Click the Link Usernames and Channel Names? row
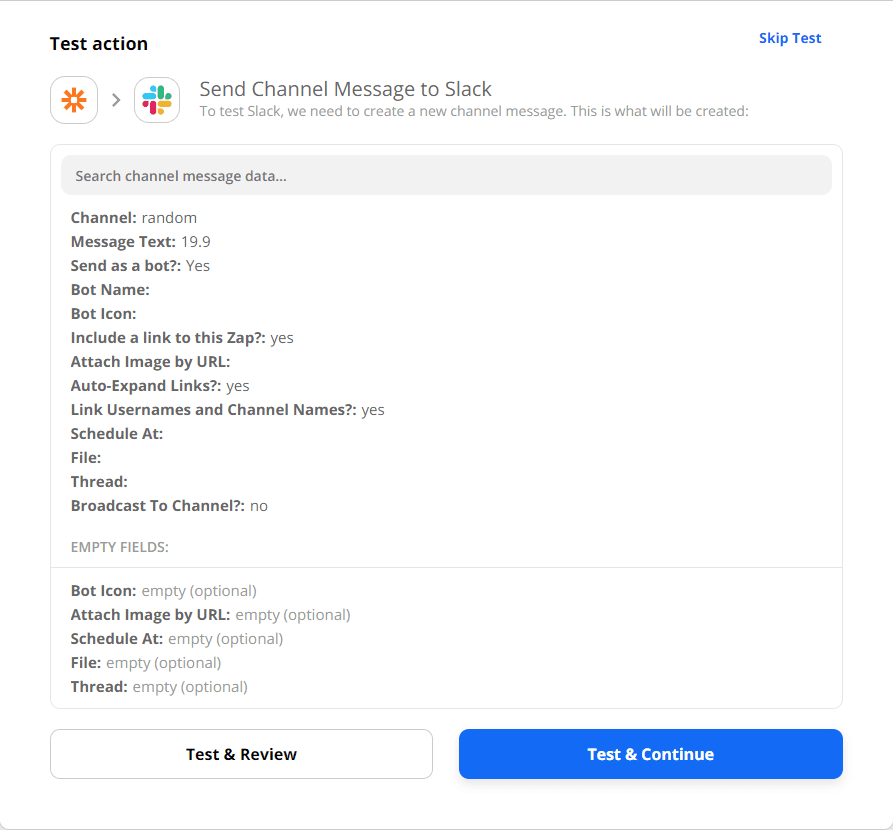893x830 pixels. [227, 410]
